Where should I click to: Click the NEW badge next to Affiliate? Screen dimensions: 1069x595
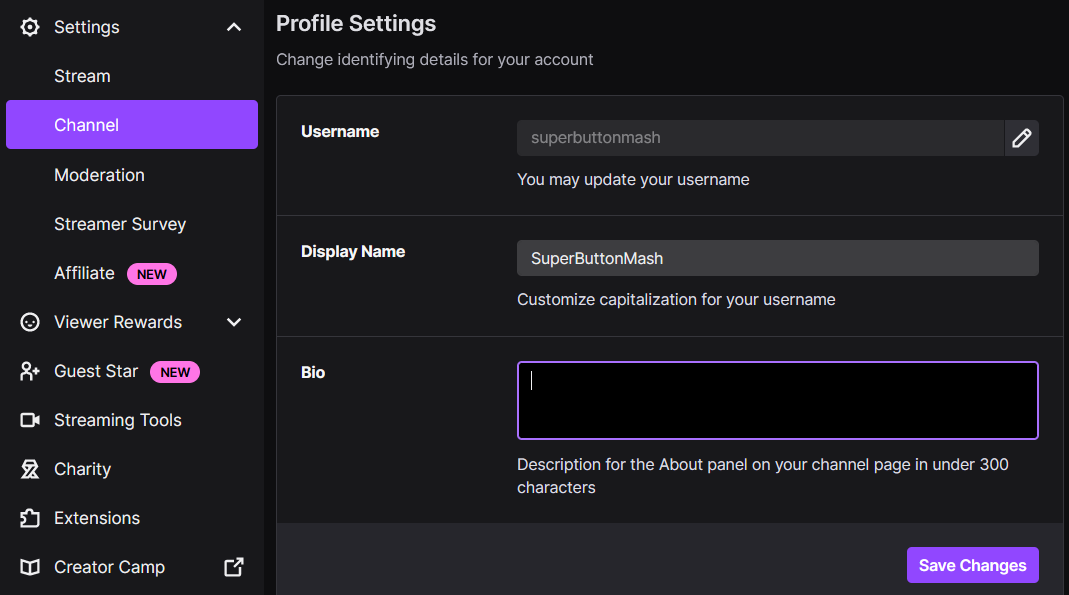pyautogui.click(x=151, y=273)
